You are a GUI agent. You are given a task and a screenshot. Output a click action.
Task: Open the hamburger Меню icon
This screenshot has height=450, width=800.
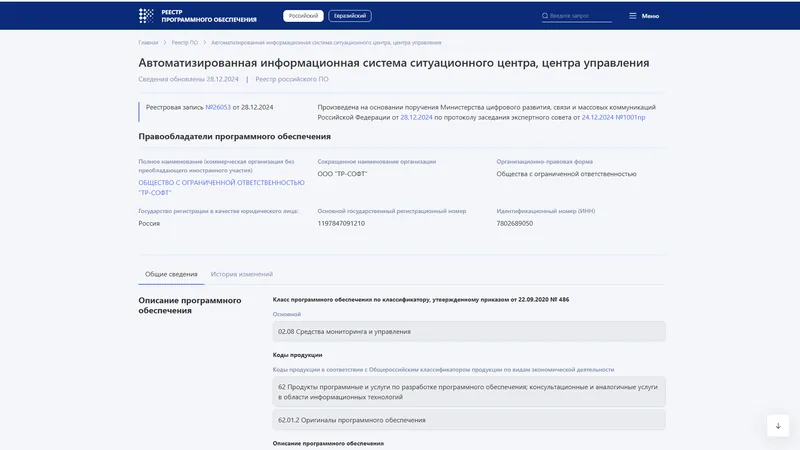pos(633,16)
